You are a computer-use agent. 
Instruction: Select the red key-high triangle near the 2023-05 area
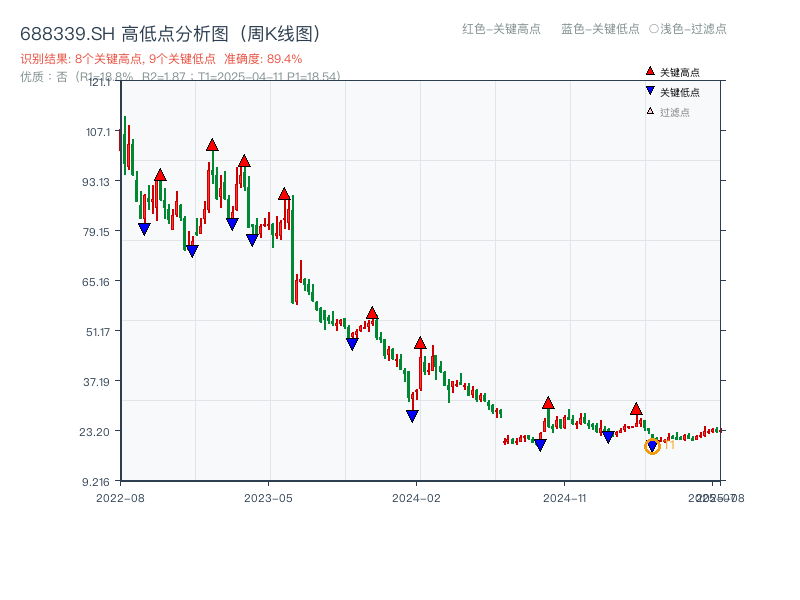(284, 192)
